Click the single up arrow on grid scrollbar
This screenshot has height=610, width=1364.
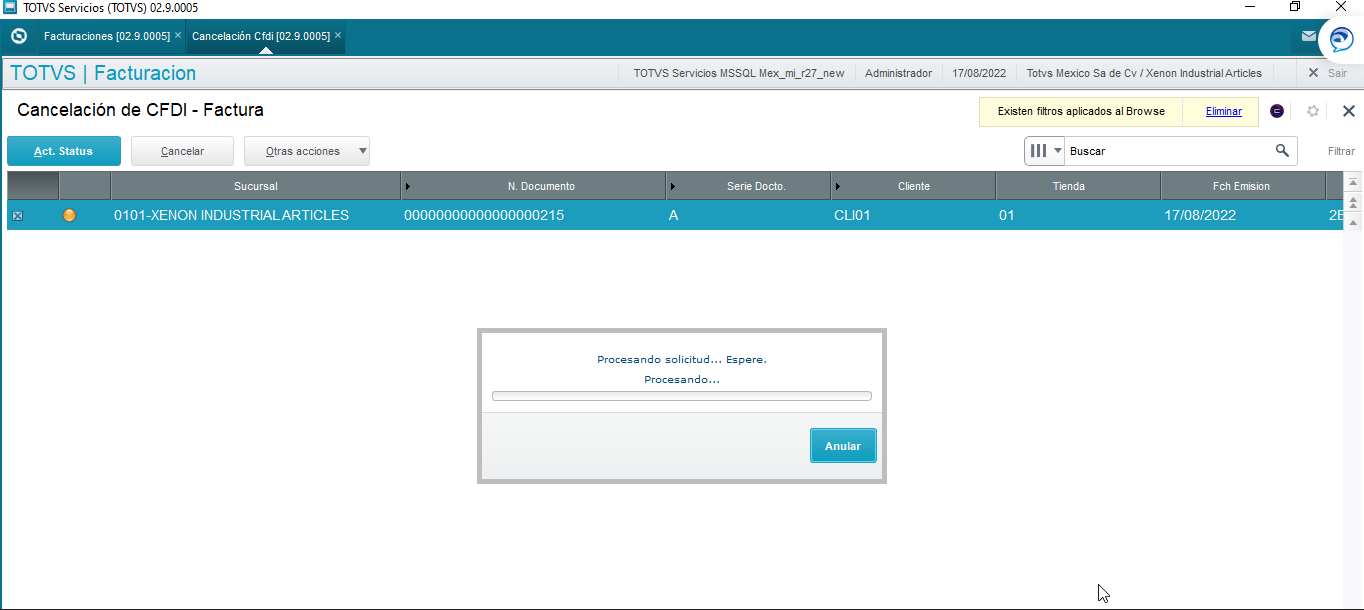click(1353, 223)
